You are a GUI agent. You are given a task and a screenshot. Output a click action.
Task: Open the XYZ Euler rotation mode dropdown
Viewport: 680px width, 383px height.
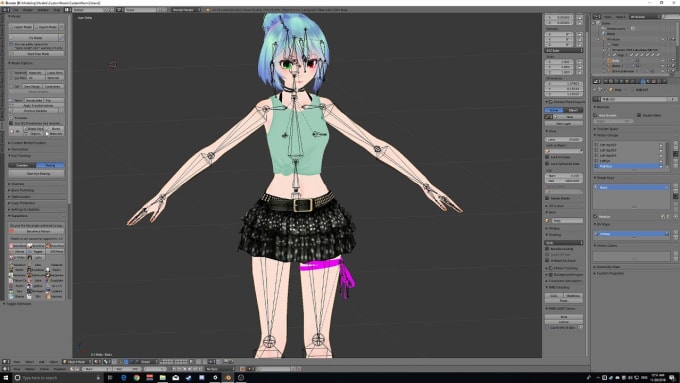pos(564,50)
